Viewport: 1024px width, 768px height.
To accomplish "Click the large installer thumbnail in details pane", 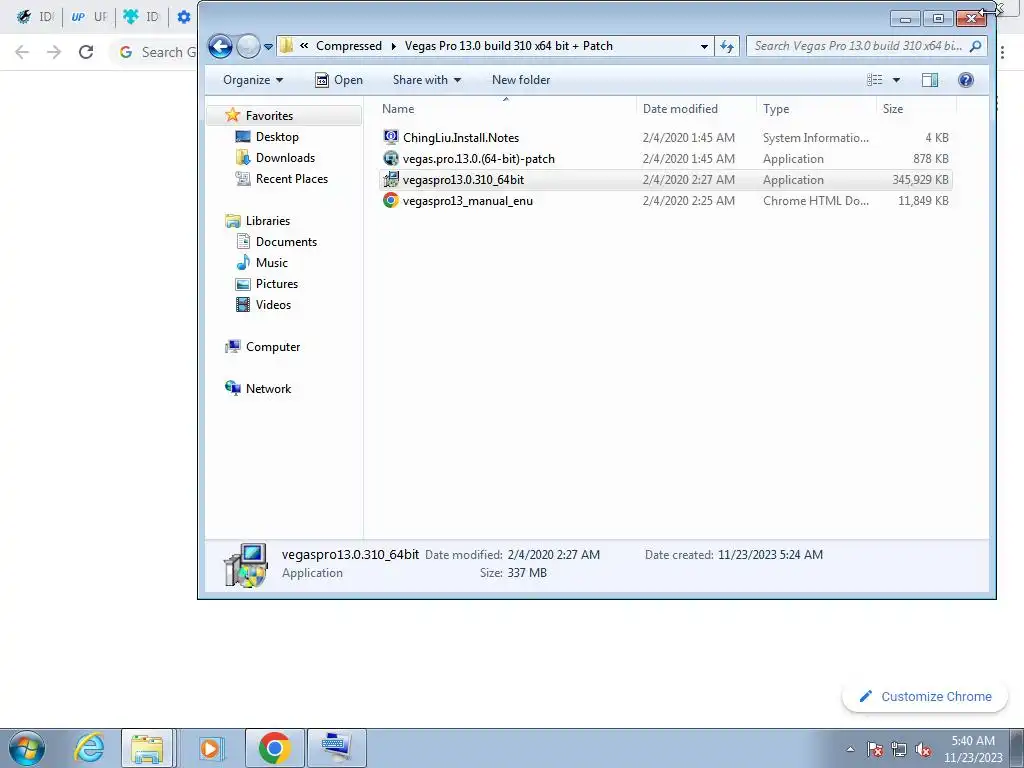I will 246,565.
